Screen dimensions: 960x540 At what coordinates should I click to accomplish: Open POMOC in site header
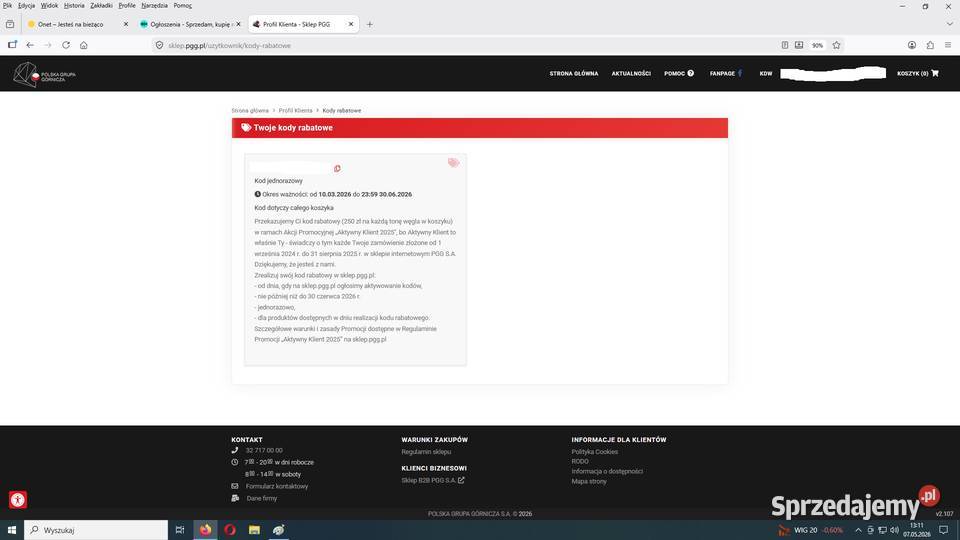click(x=678, y=73)
